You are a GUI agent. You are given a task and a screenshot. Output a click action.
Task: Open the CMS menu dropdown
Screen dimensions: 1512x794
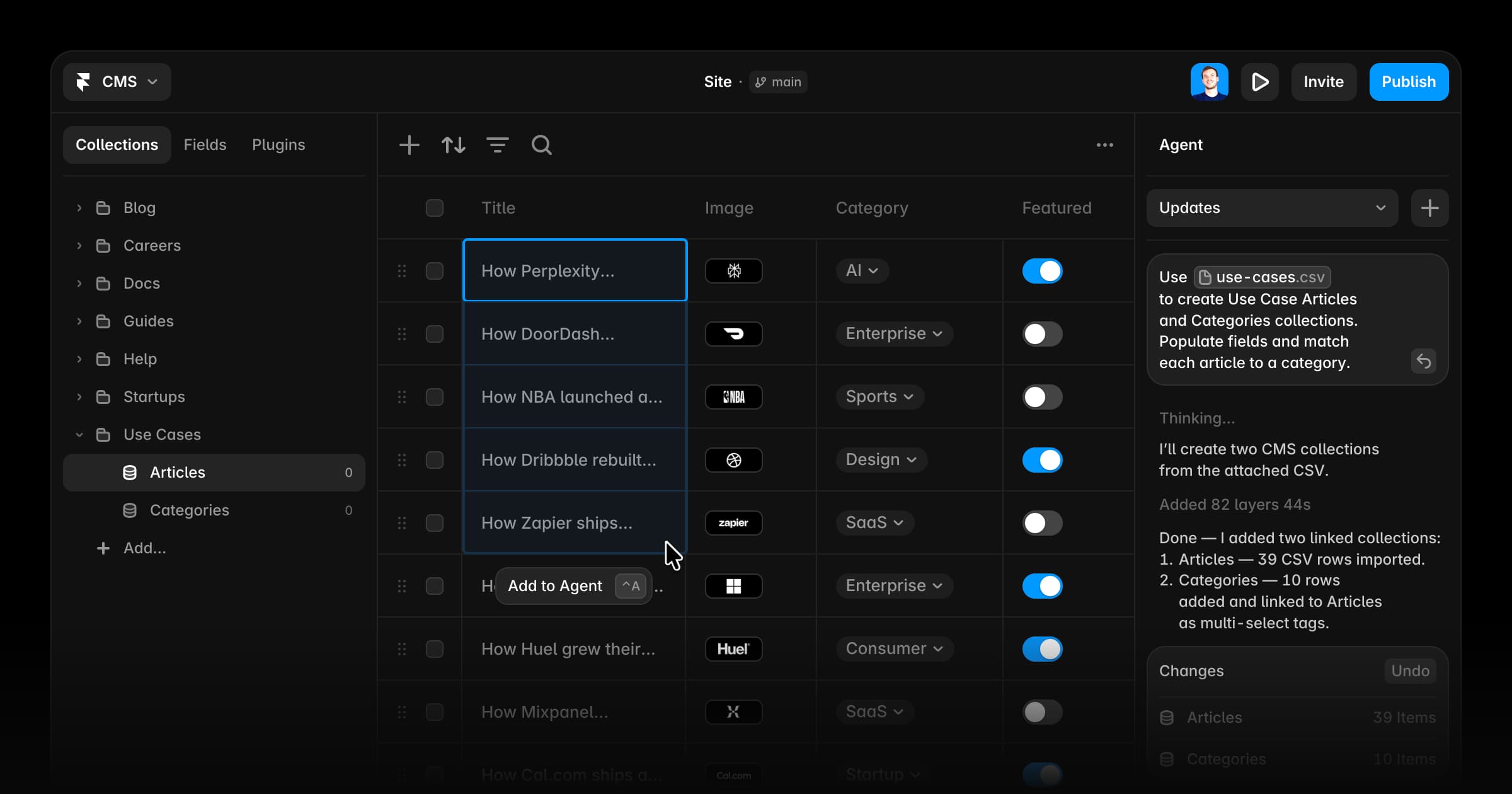[x=117, y=82]
